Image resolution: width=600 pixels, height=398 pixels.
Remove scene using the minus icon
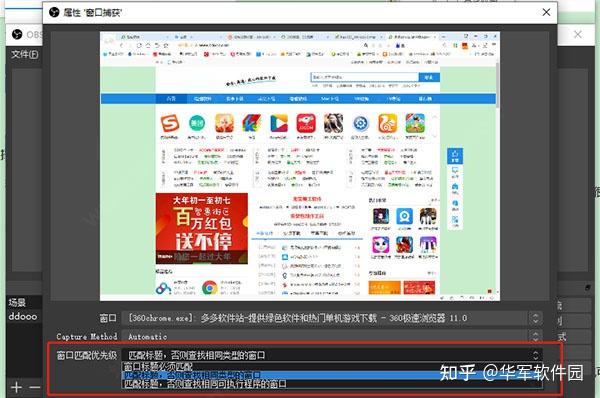(35, 387)
